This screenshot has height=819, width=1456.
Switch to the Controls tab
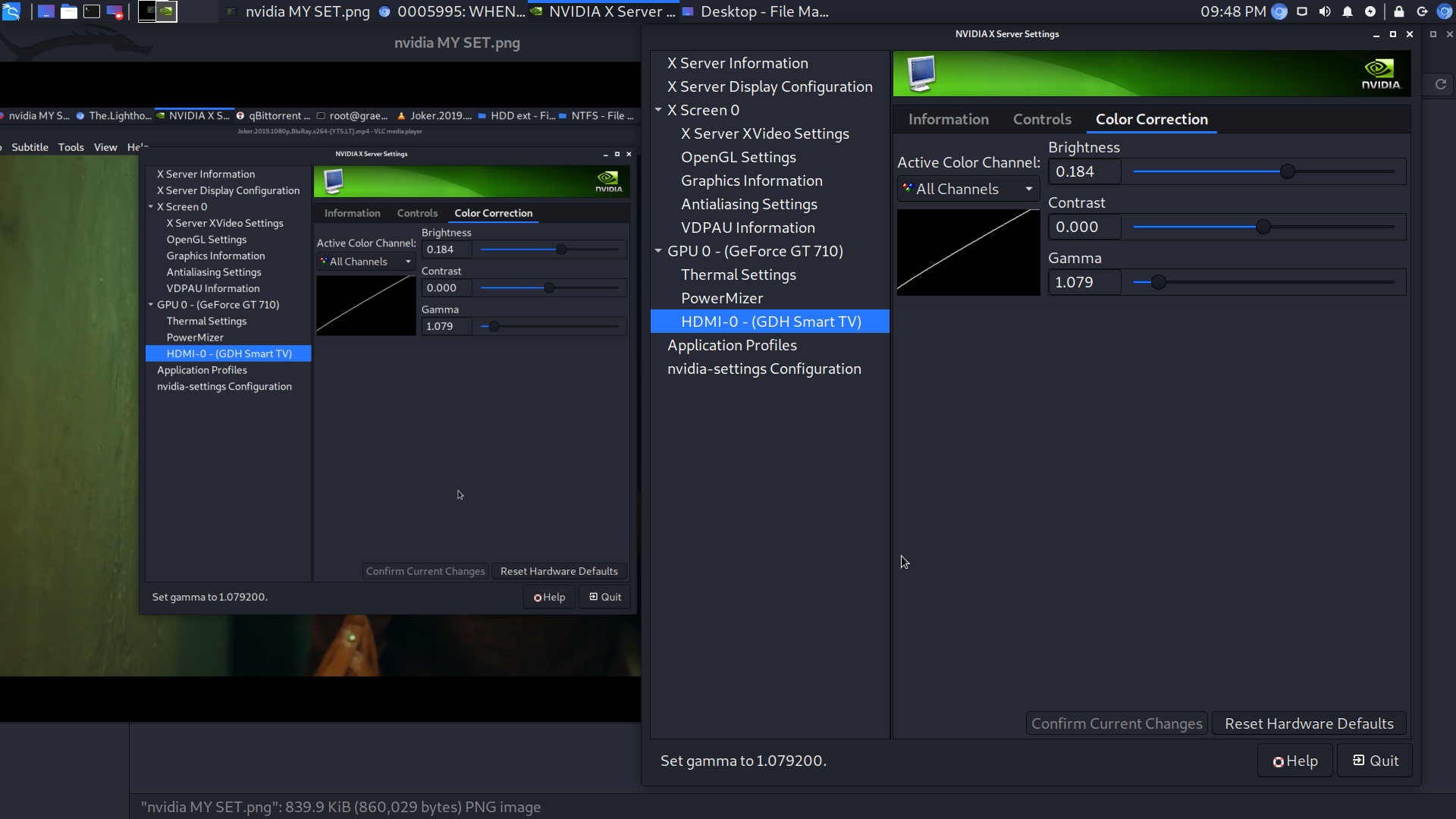pos(1042,119)
